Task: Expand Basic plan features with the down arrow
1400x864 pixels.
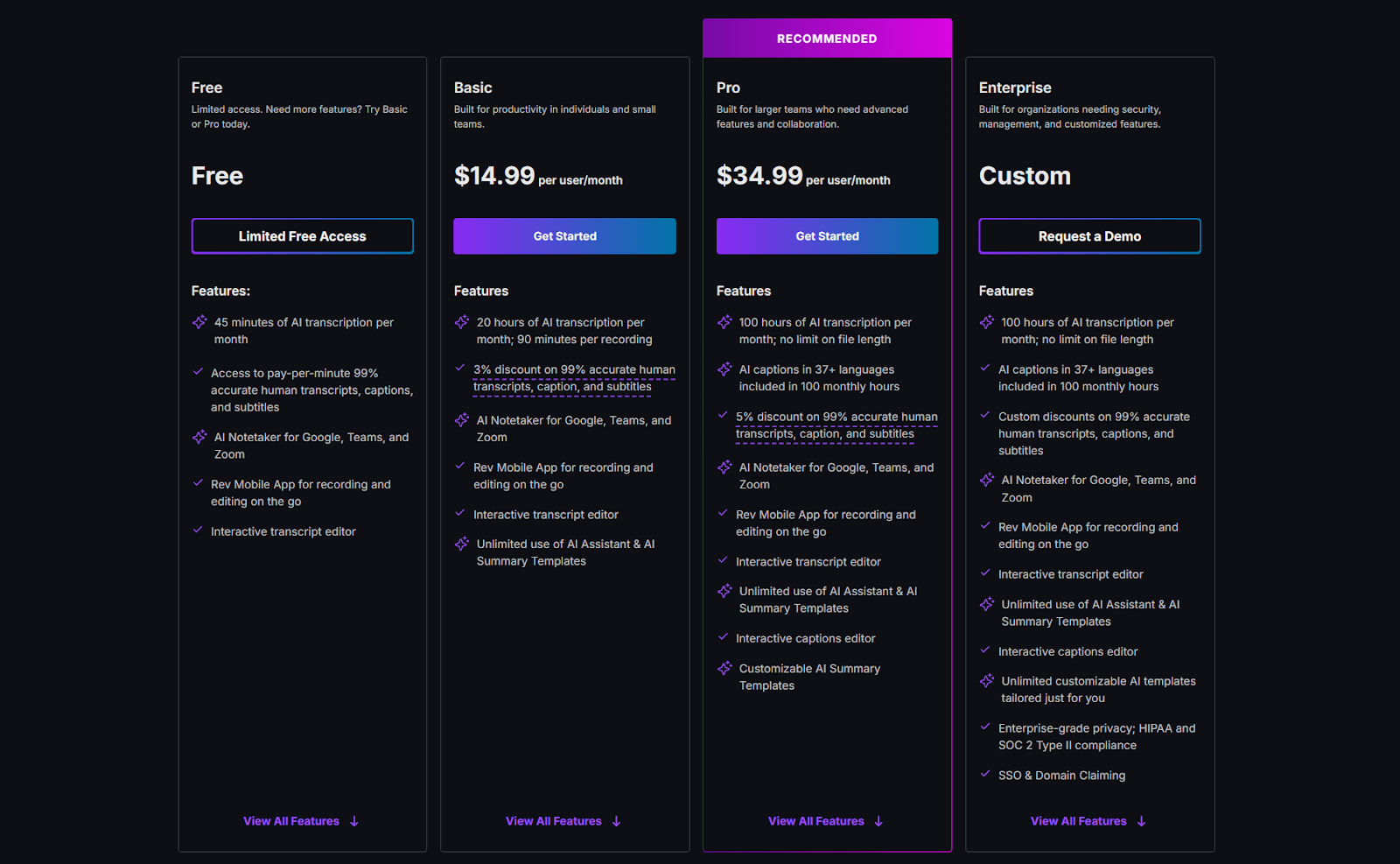Action: pos(617,822)
